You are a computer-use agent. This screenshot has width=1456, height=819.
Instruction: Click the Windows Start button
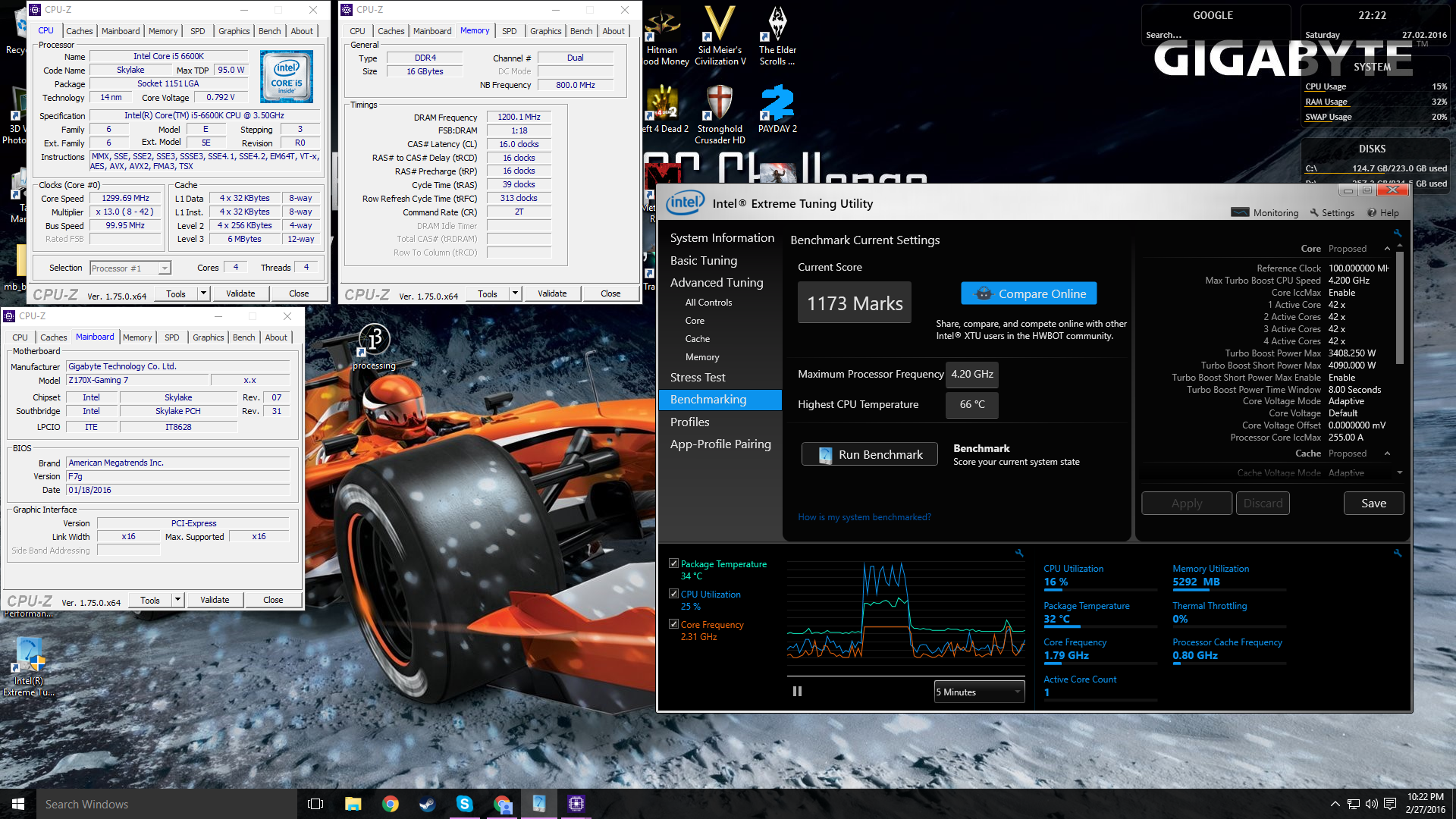18,804
